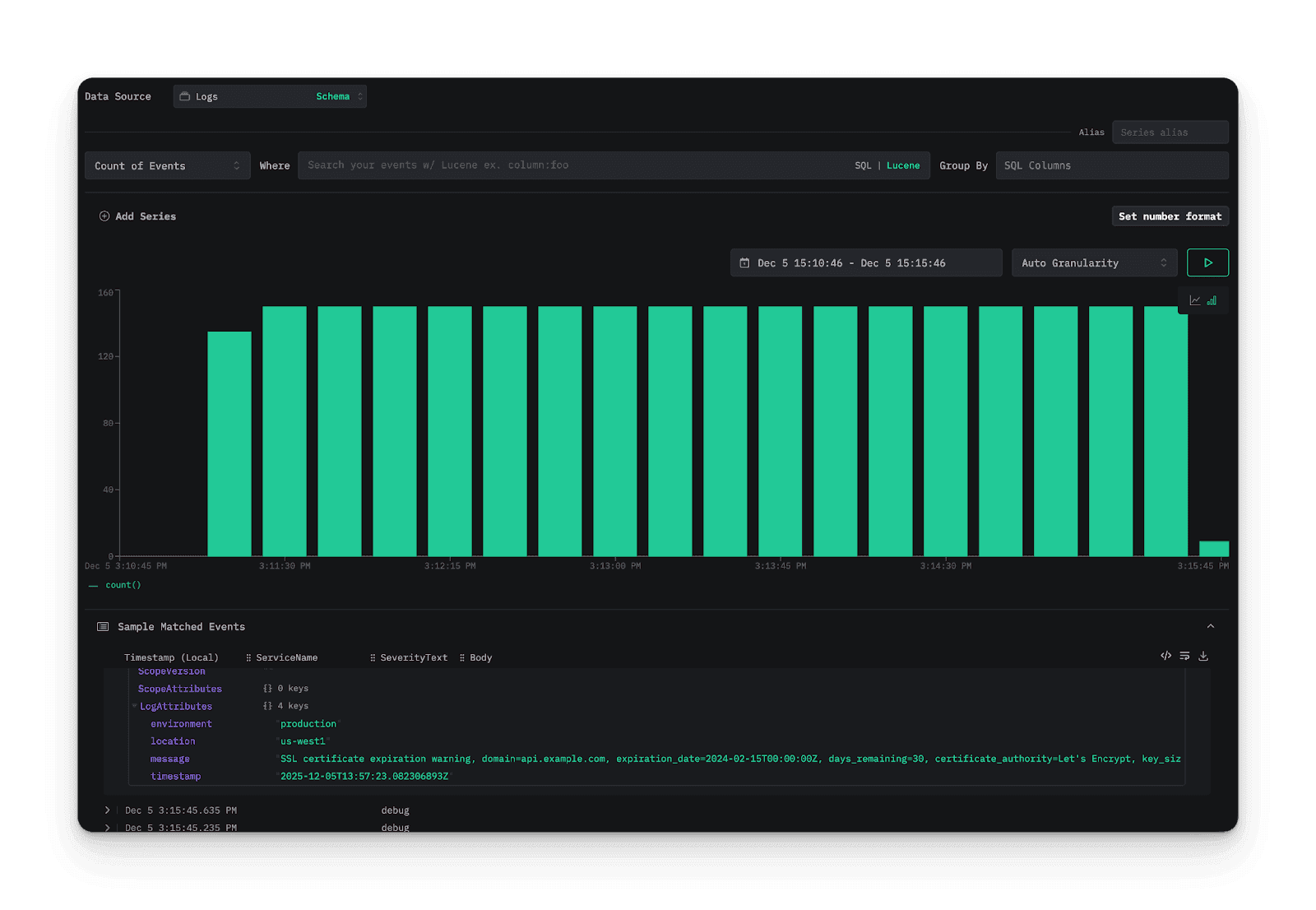Click the Timestamp (Local) column header
The image size is (1316, 910).
pyautogui.click(x=171, y=657)
